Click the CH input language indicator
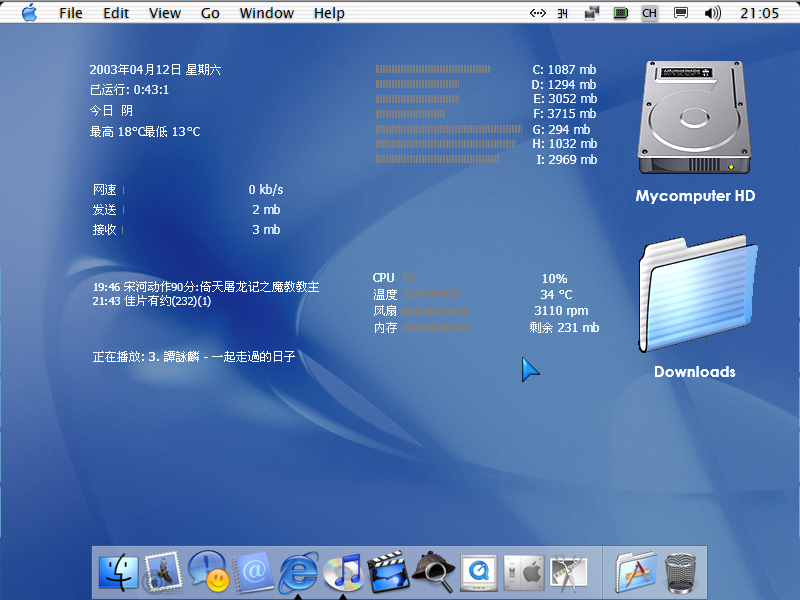The image size is (800, 600). [x=649, y=13]
